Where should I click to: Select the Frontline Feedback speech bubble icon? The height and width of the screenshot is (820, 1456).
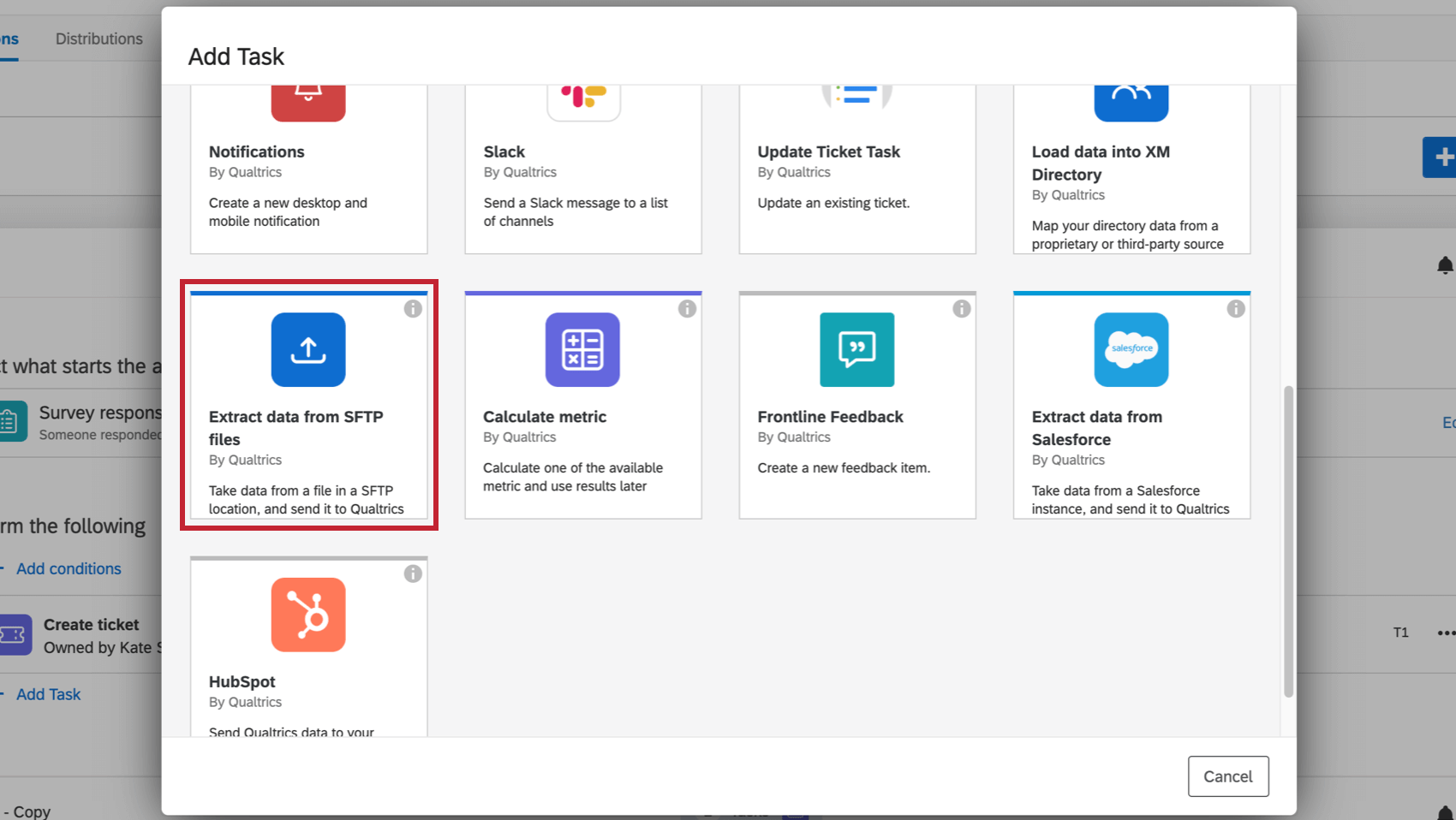(x=857, y=349)
